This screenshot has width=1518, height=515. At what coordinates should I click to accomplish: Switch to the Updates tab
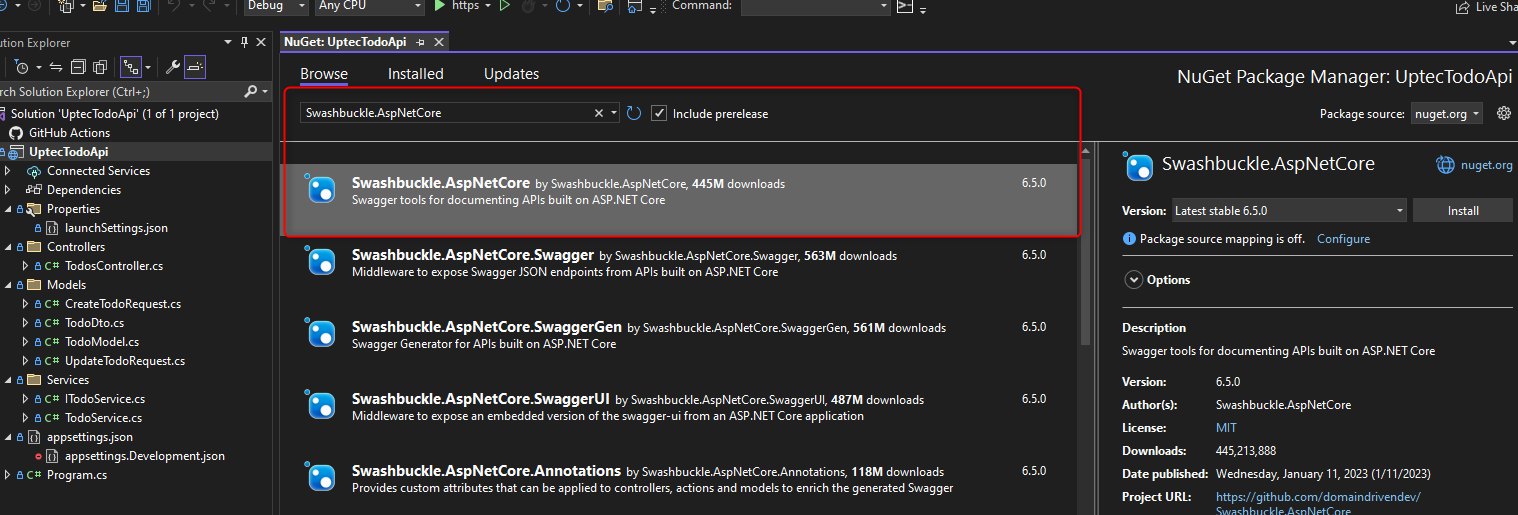point(511,74)
